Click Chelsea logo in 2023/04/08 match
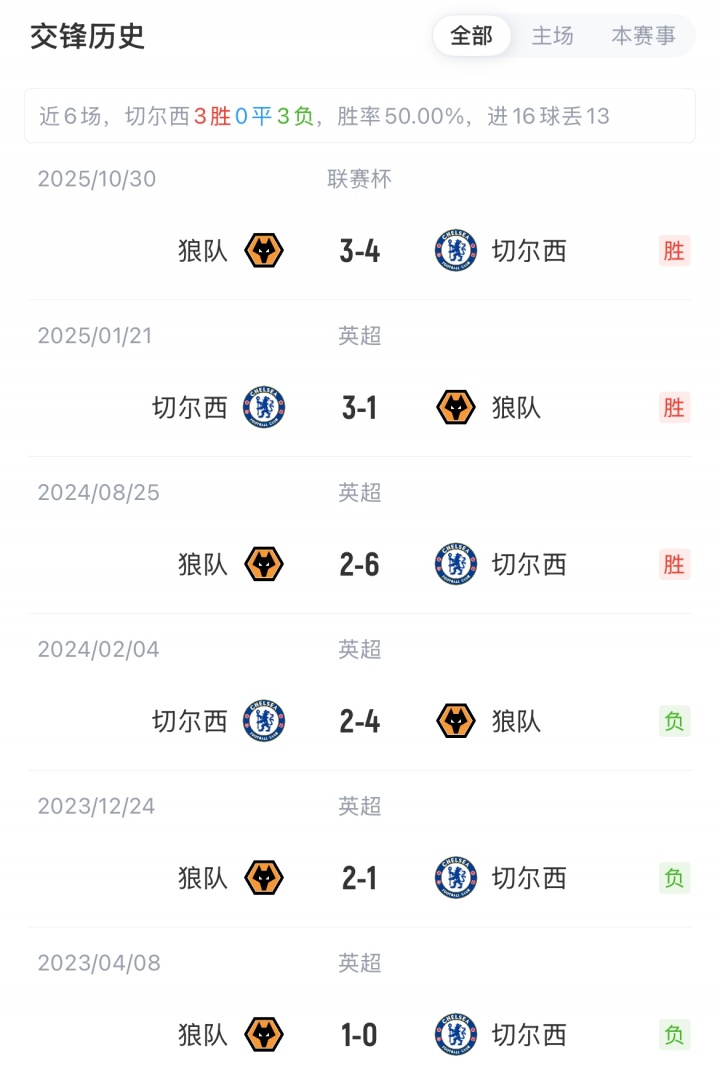 456,1035
